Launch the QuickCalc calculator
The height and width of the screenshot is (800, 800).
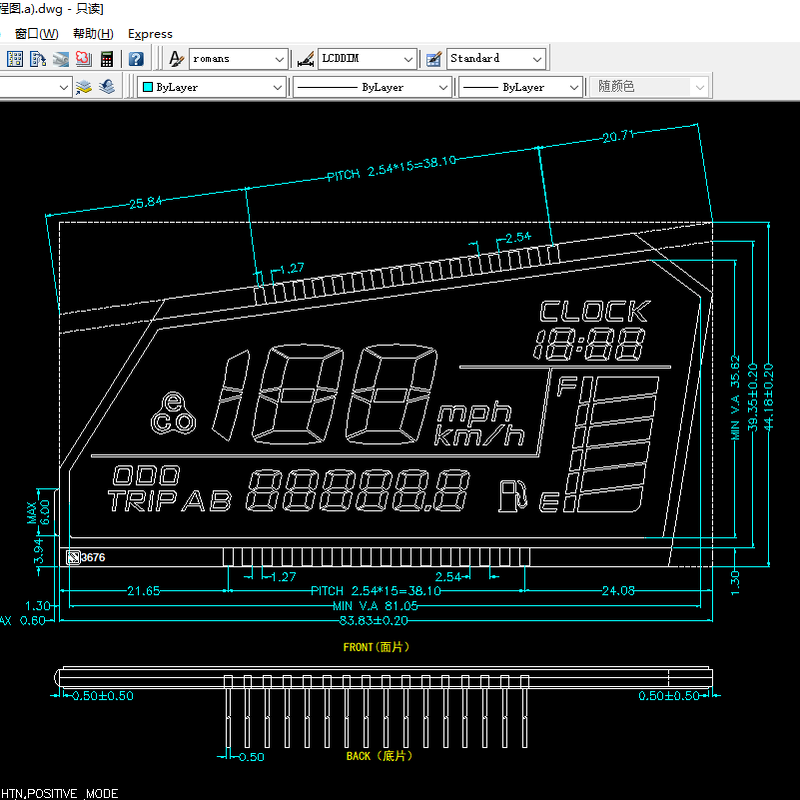(106, 59)
